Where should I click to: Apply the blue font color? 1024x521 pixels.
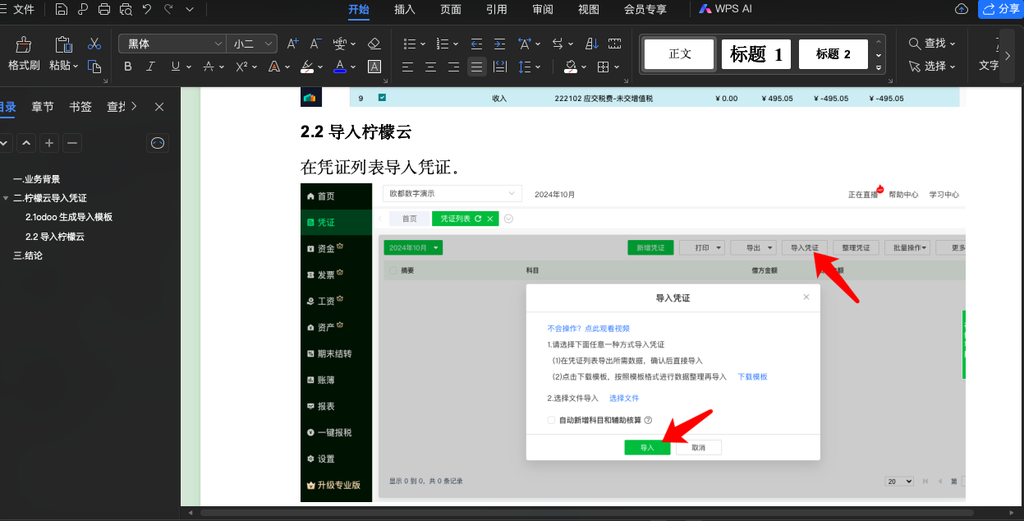(x=340, y=67)
